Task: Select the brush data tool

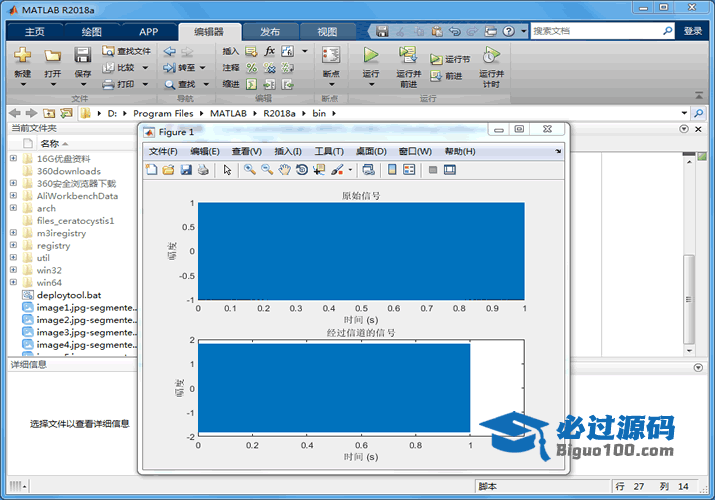Action: [x=337, y=170]
